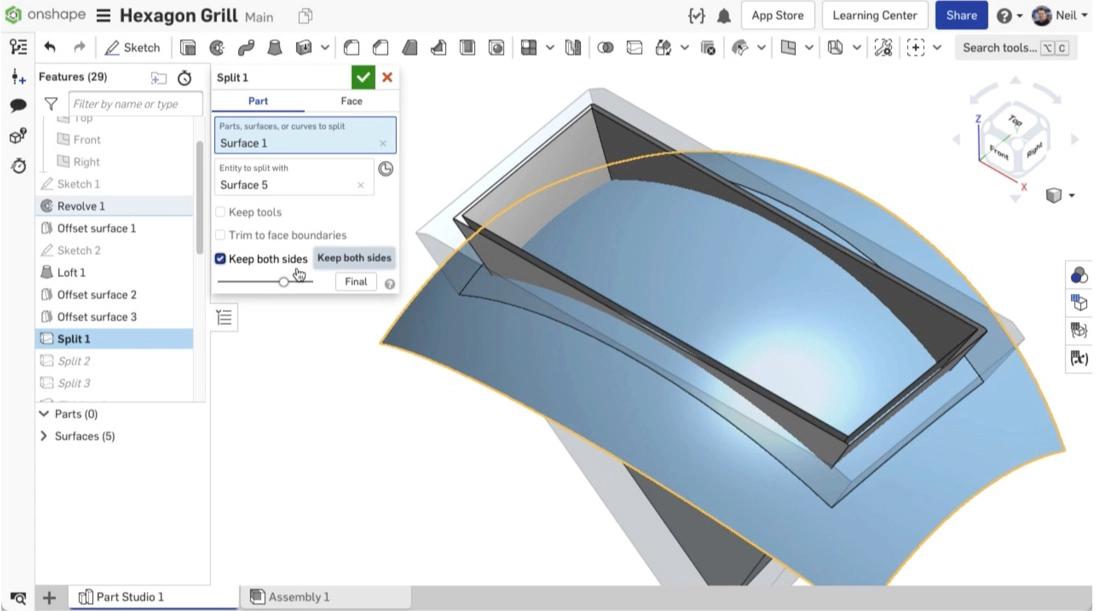Enable Trim to face boundaries
The height and width of the screenshot is (611, 1096).
pyautogui.click(x=220, y=235)
